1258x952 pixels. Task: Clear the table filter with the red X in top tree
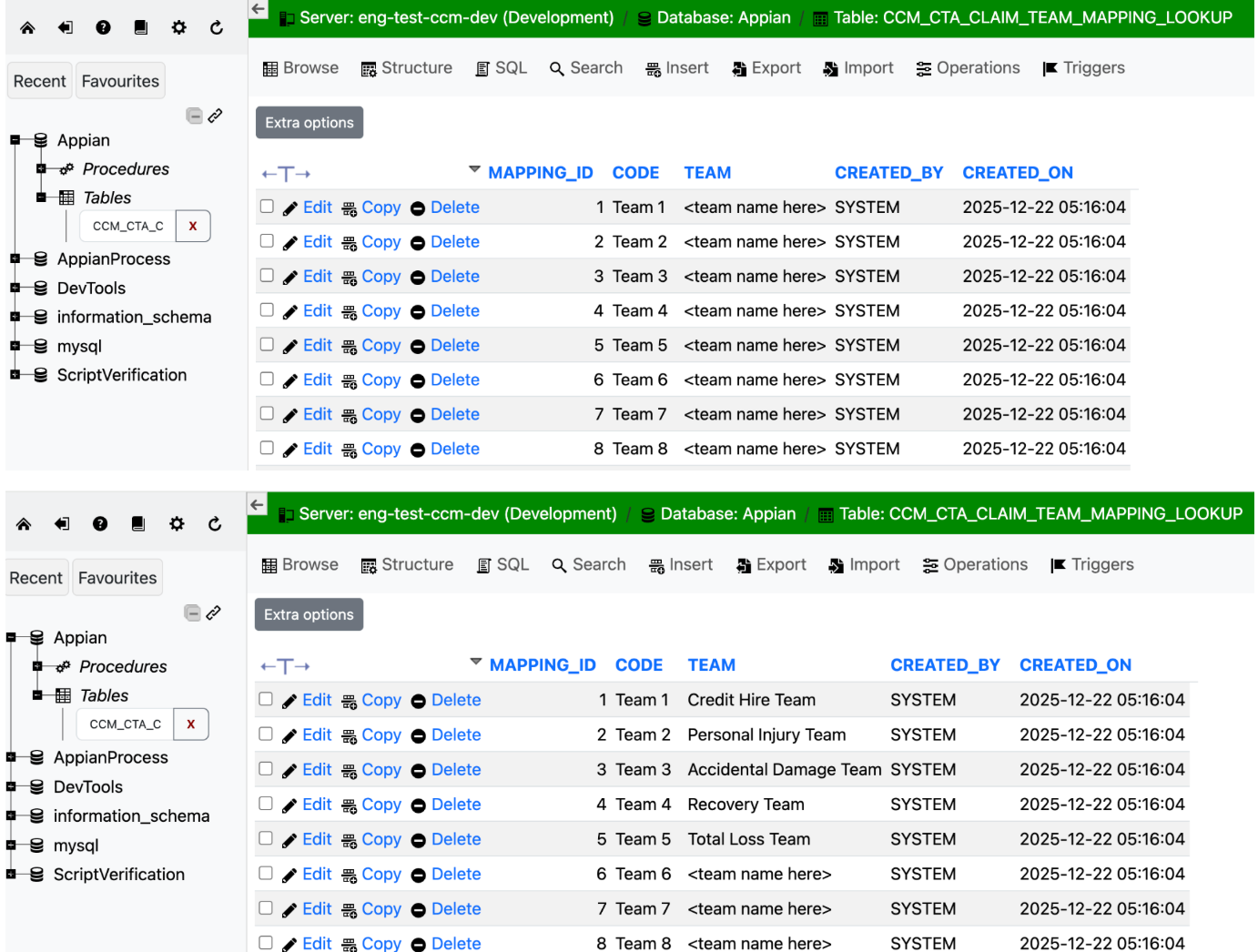tap(193, 226)
